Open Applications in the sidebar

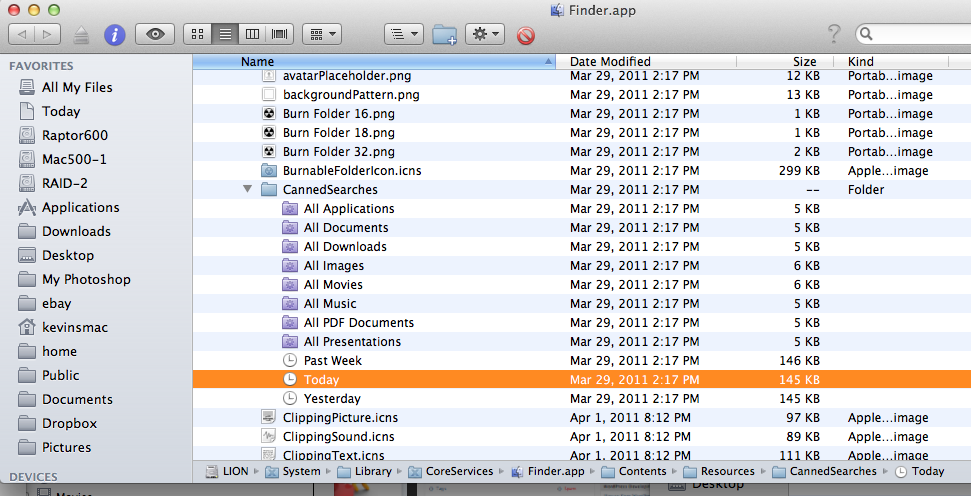click(81, 207)
